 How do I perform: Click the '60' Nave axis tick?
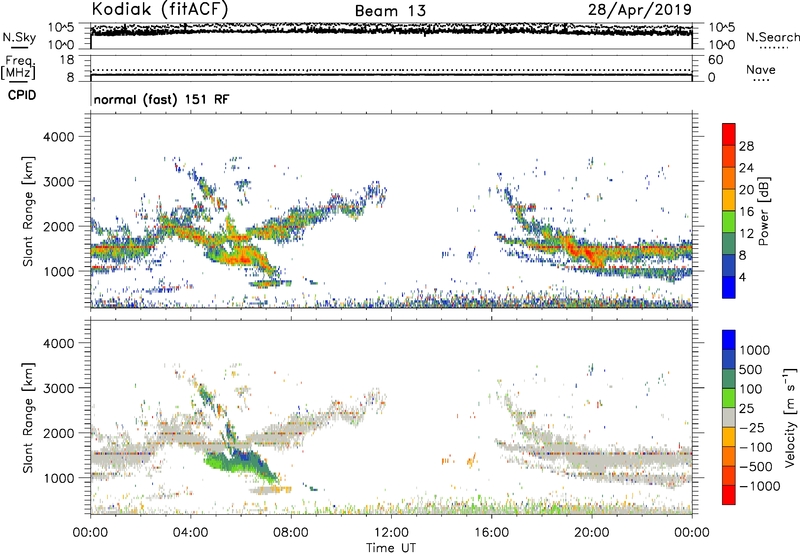pyautogui.click(x=715, y=60)
